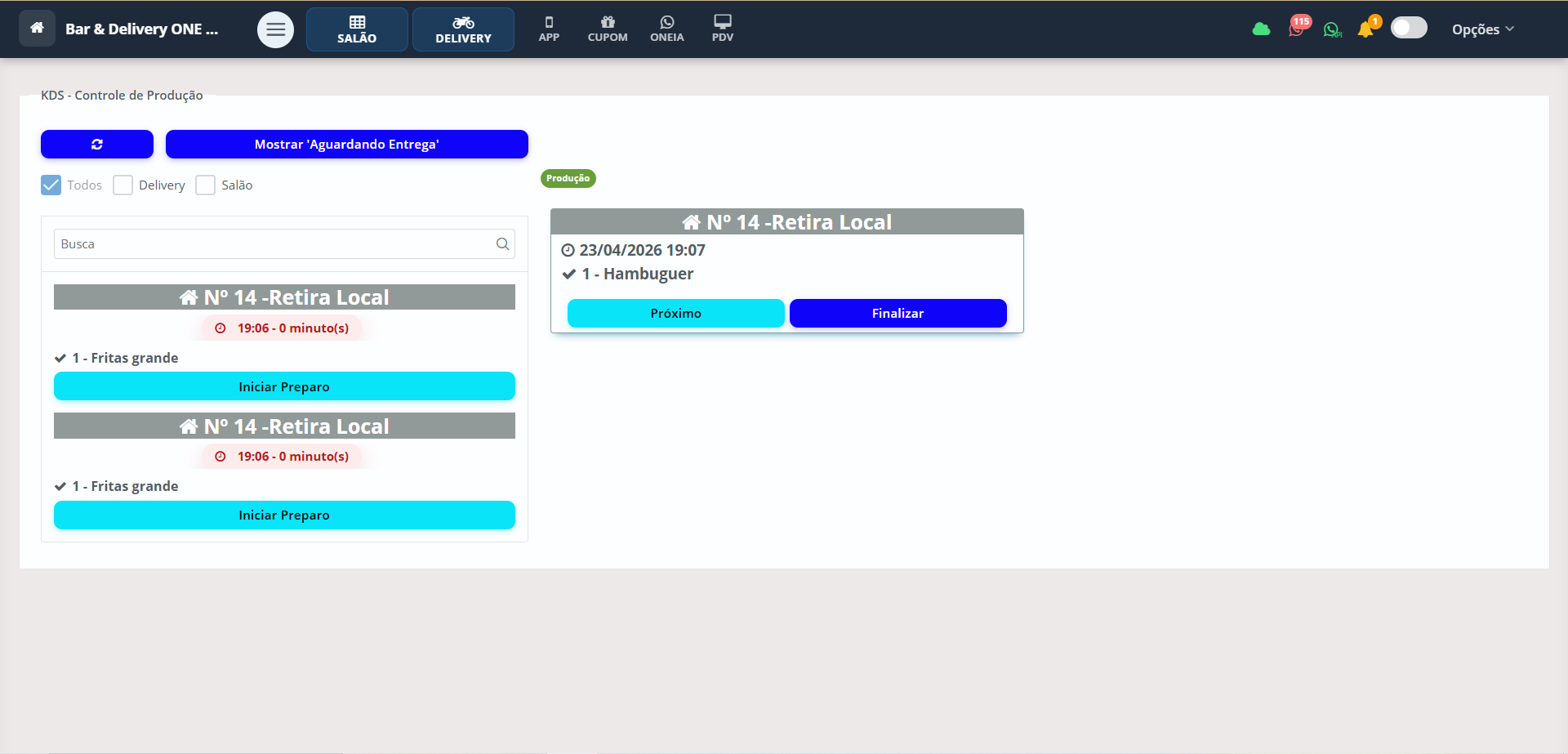Click the search magnifier icon

[502, 243]
